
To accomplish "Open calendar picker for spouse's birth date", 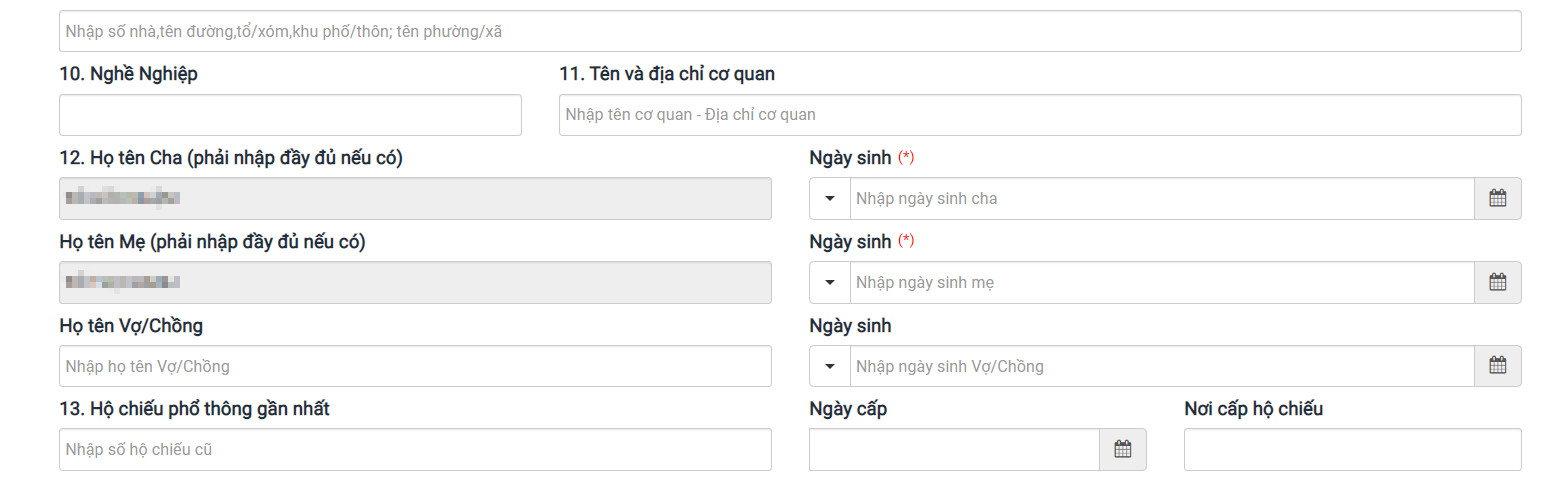I will pyautogui.click(x=1497, y=366).
